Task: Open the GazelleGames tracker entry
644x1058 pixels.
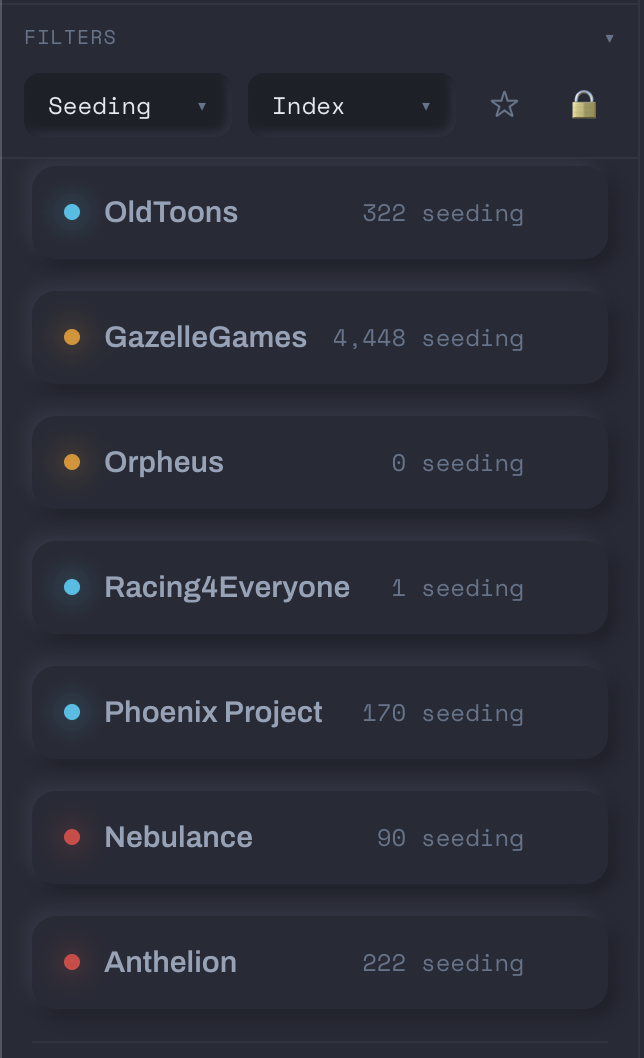Action: coord(320,337)
